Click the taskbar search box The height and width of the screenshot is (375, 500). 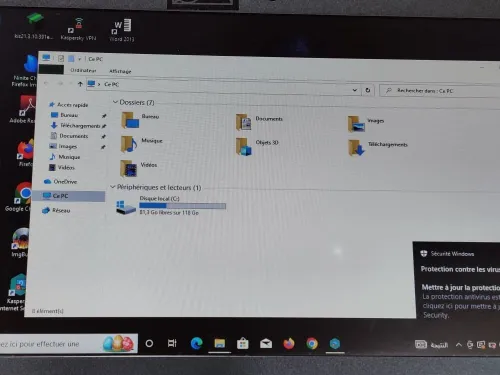point(69,344)
